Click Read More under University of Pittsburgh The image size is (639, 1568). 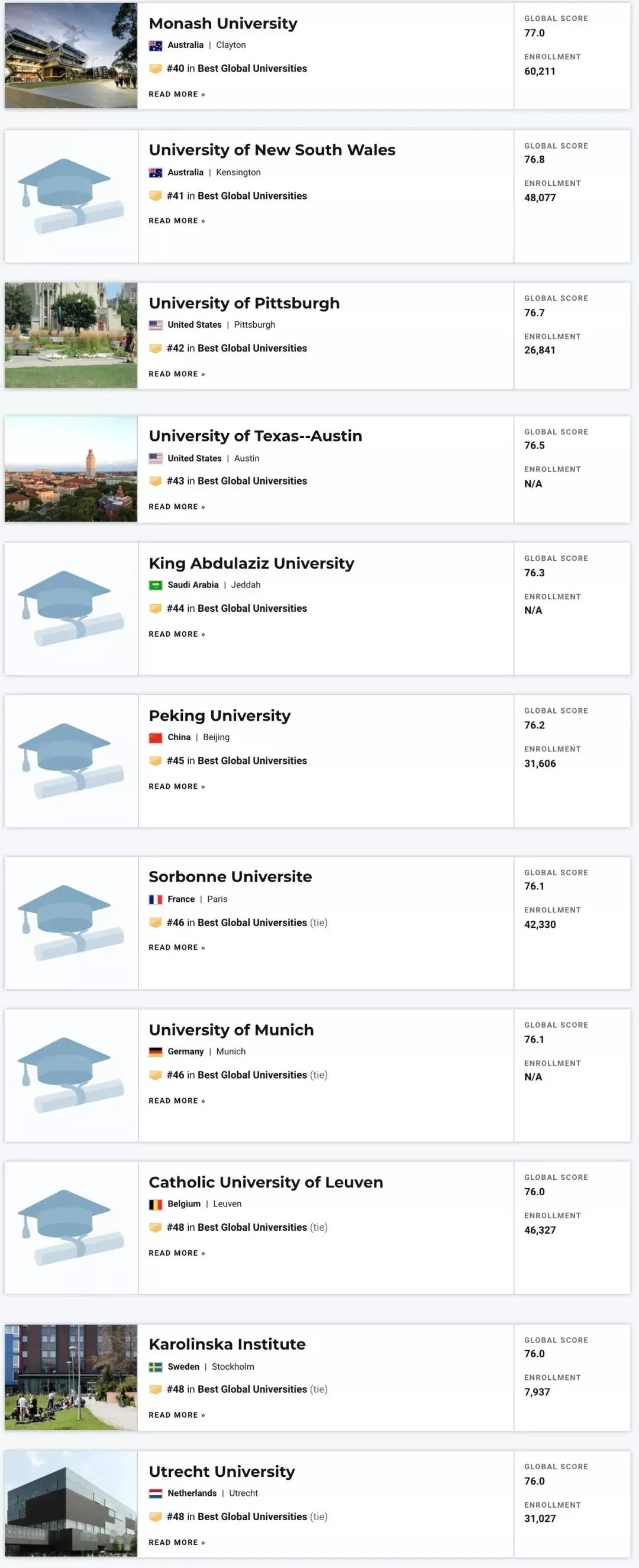[x=177, y=375]
